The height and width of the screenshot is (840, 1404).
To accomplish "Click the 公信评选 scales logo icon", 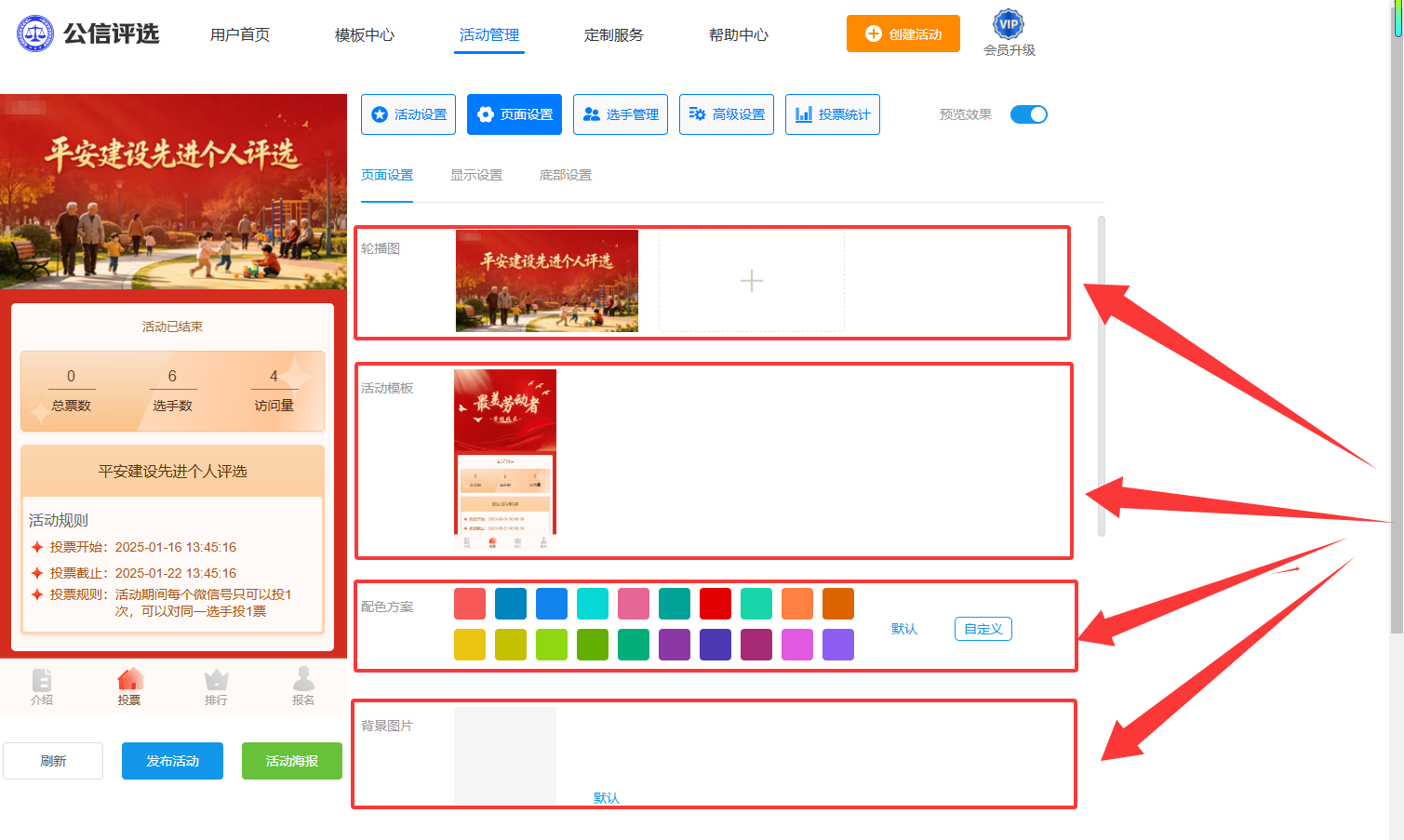I will (35, 33).
